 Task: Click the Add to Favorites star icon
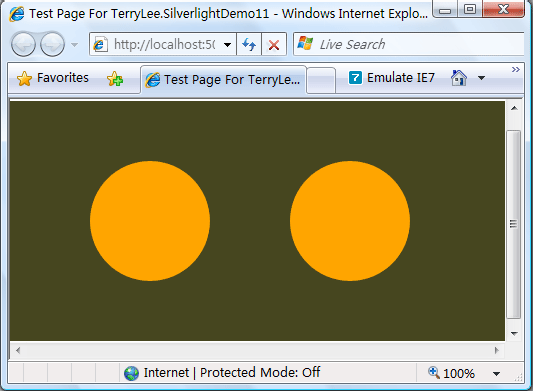click(x=115, y=79)
